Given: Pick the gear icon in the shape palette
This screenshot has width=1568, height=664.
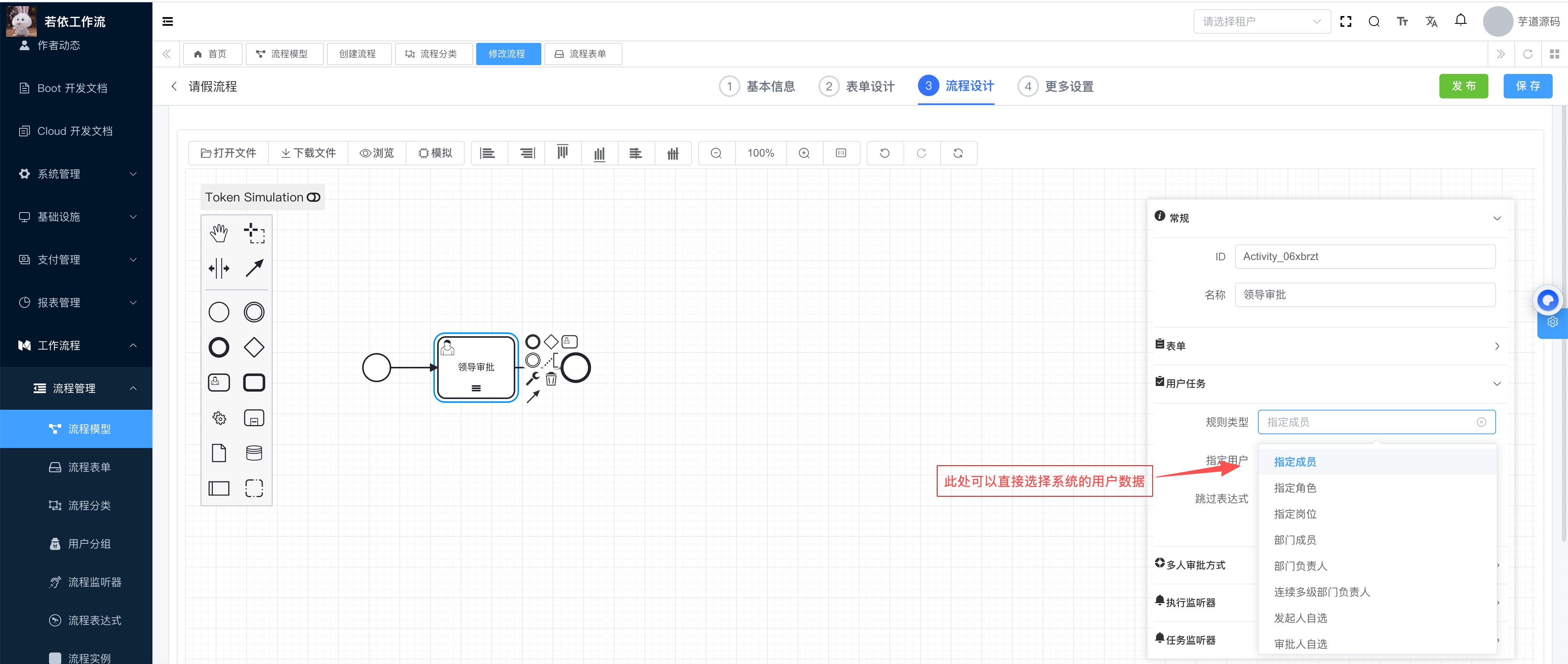Looking at the screenshot, I should pos(219,418).
